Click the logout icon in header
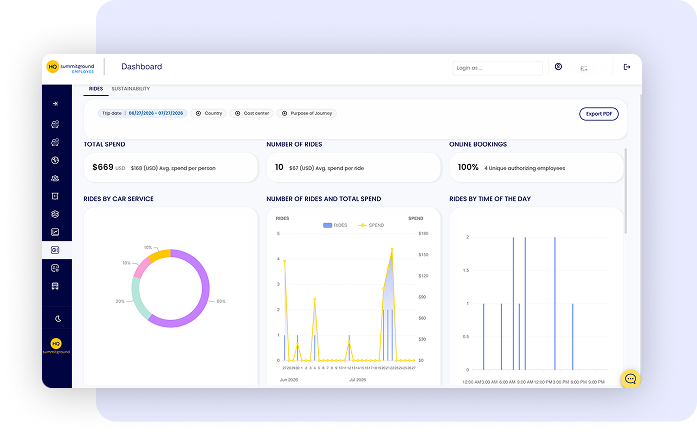This screenshot has height=434, width=697. 627,67
